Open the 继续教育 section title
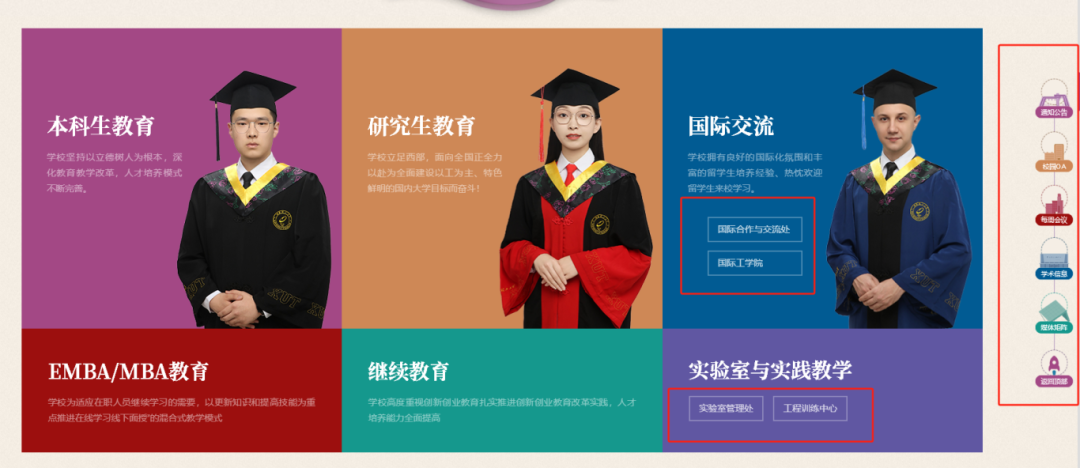This screenshot has width=1080, height=468. [x=408, y=372]
